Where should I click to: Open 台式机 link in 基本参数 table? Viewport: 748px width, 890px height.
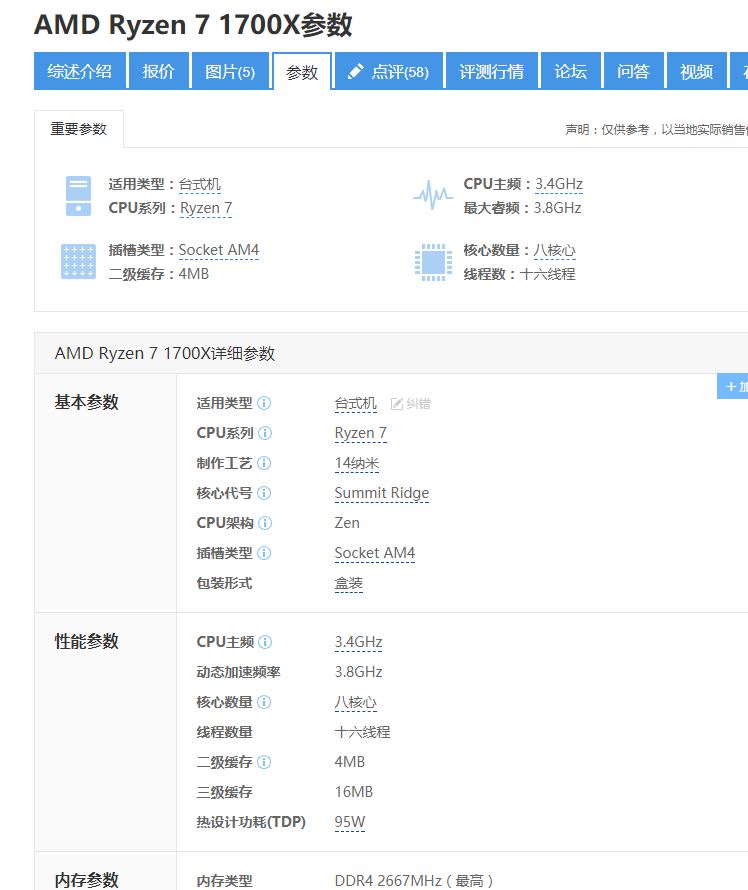(x=356, y=404)
